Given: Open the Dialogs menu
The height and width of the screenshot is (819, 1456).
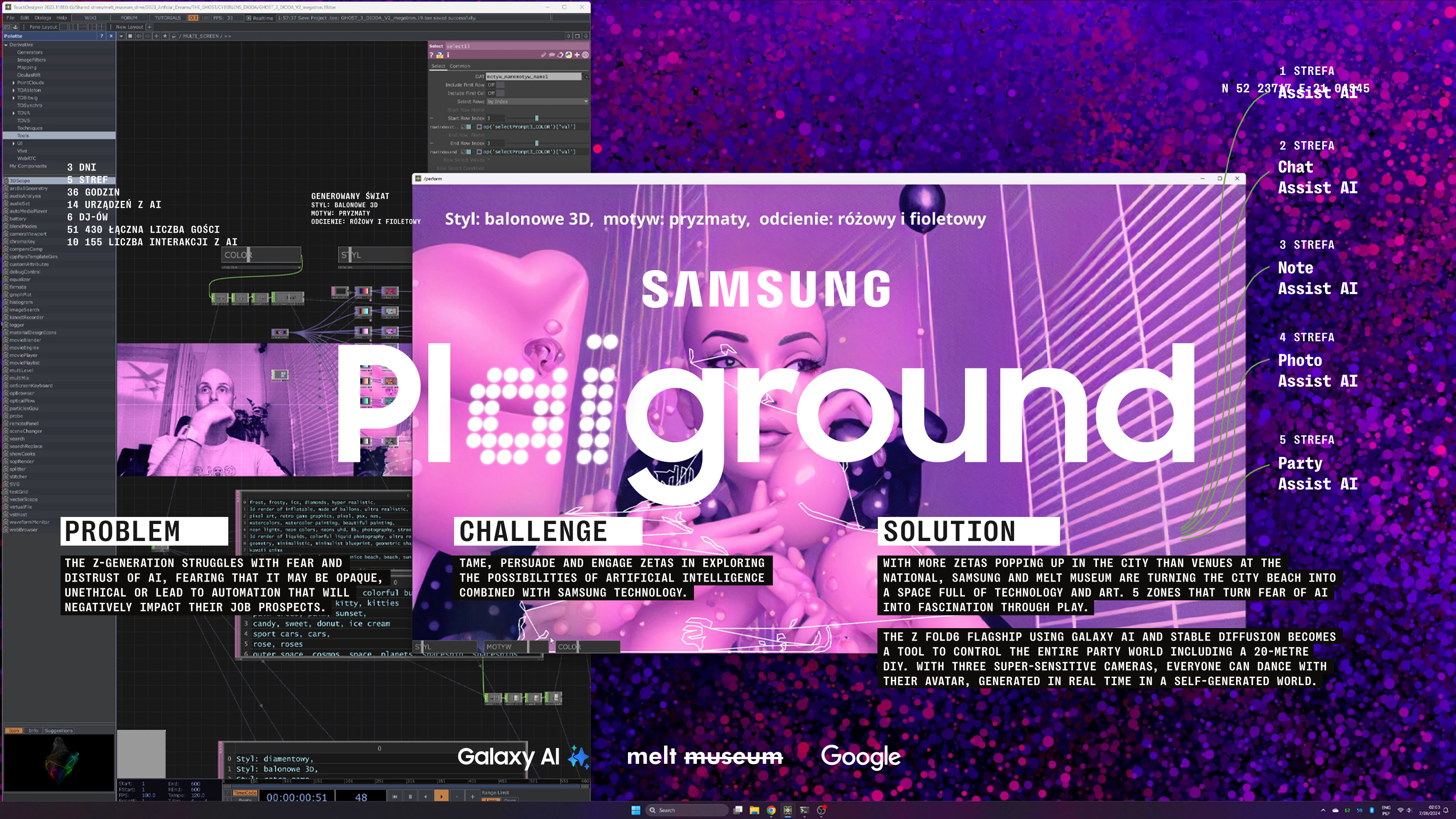Looking at the screenshot, I should (44, 17).
